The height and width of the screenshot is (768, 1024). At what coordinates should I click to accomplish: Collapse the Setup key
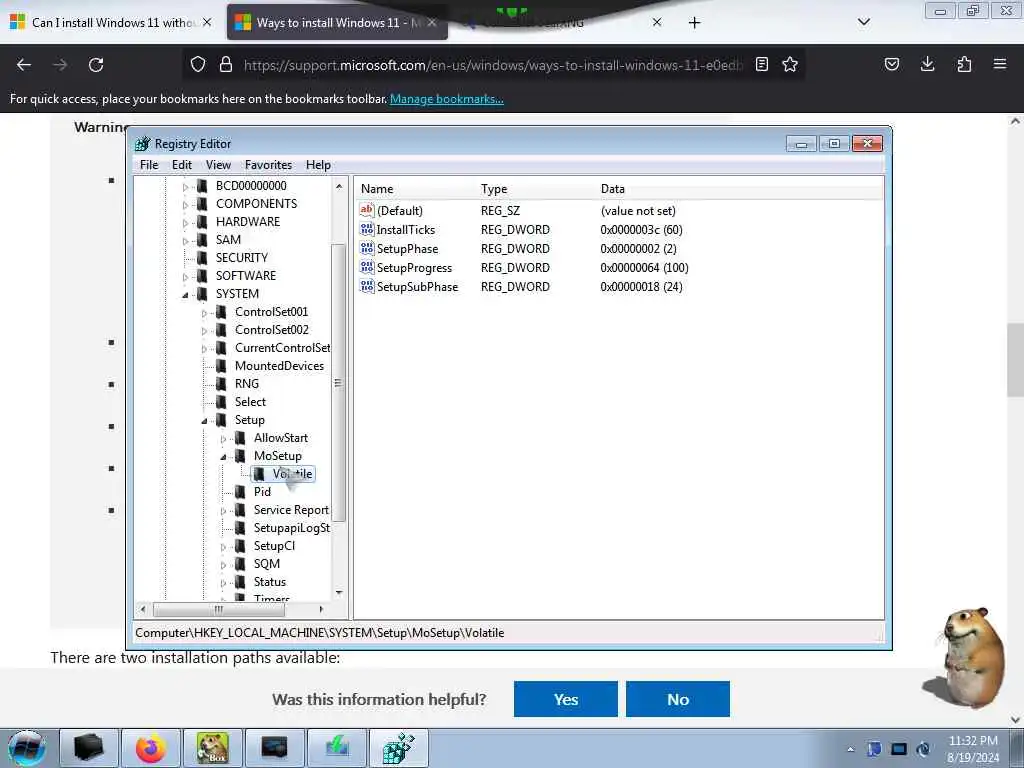coord(204,421)
